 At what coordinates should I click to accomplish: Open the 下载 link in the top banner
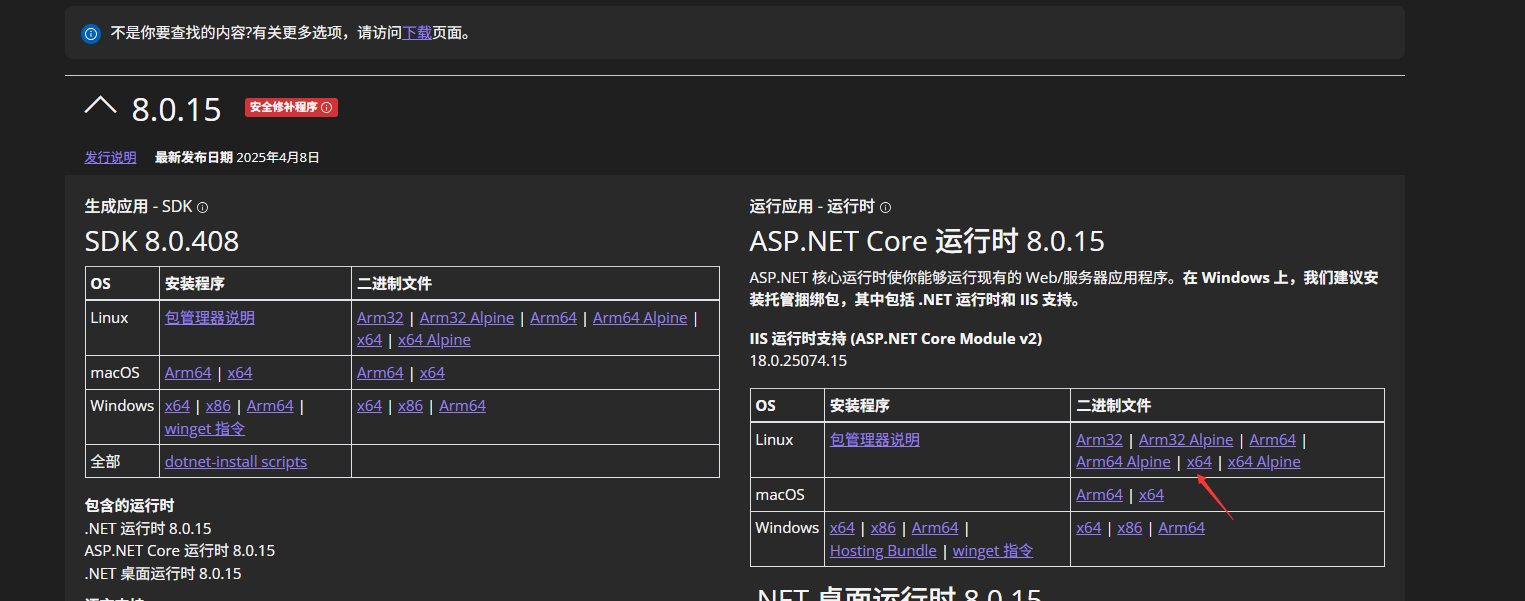tap(417, 33)
